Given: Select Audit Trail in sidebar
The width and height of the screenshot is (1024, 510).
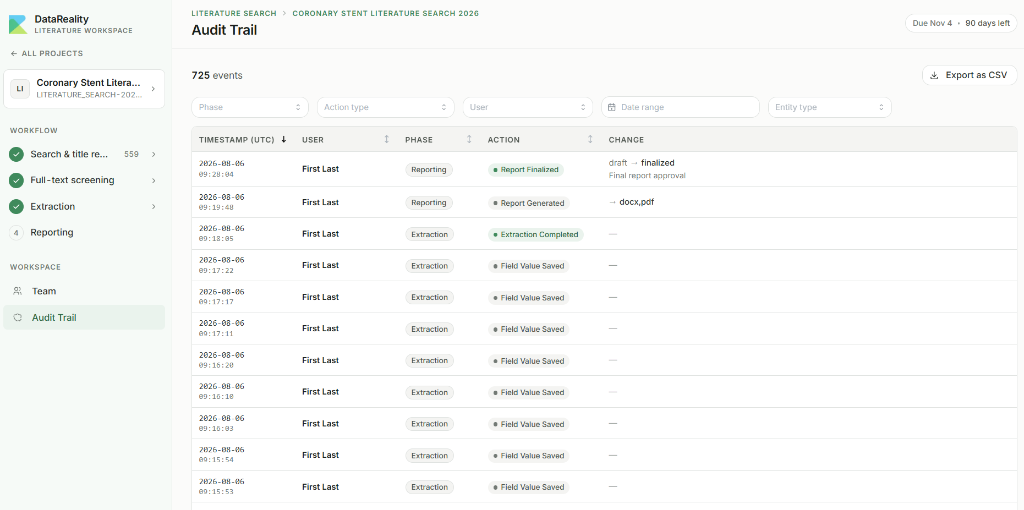Looking at the screenshot, I should pyautogui.click(x=84, y=317).
